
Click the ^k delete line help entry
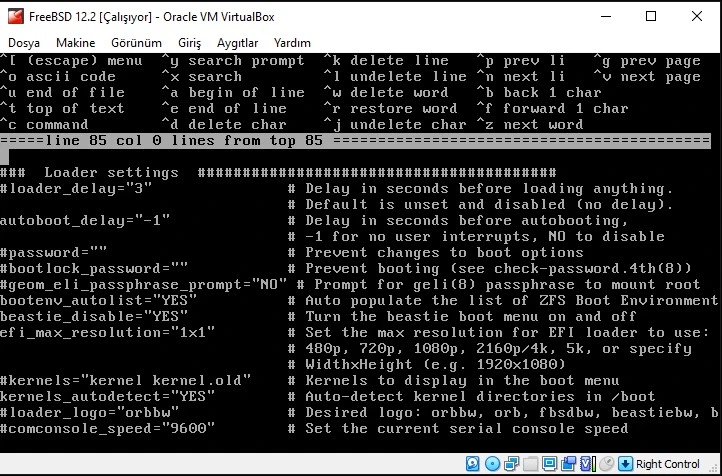click(386, 60)
